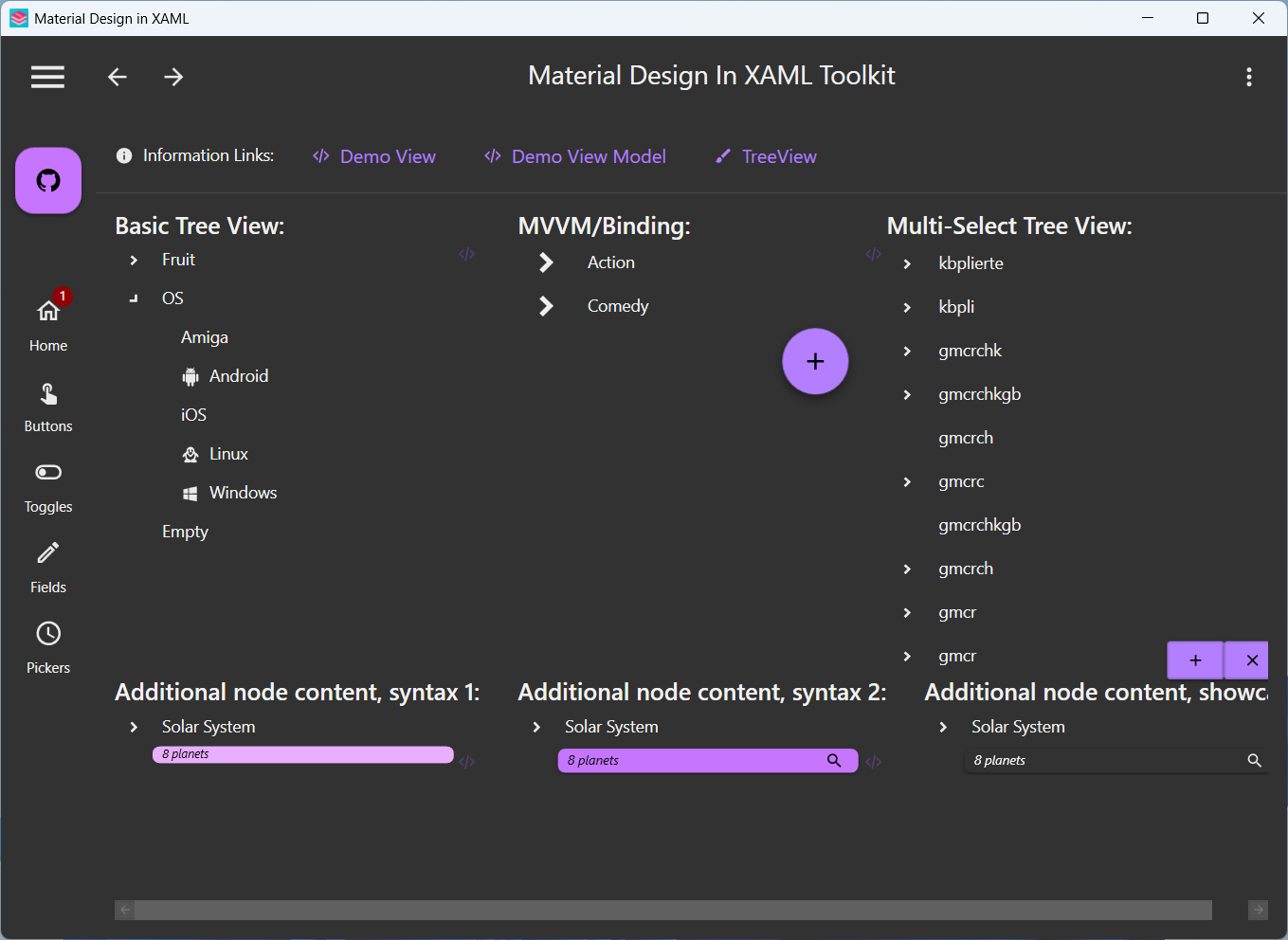Image resolution: width=1288 pixels, height=940 pixels.
Task: Select the Android tree item
Action: point(226,376)
